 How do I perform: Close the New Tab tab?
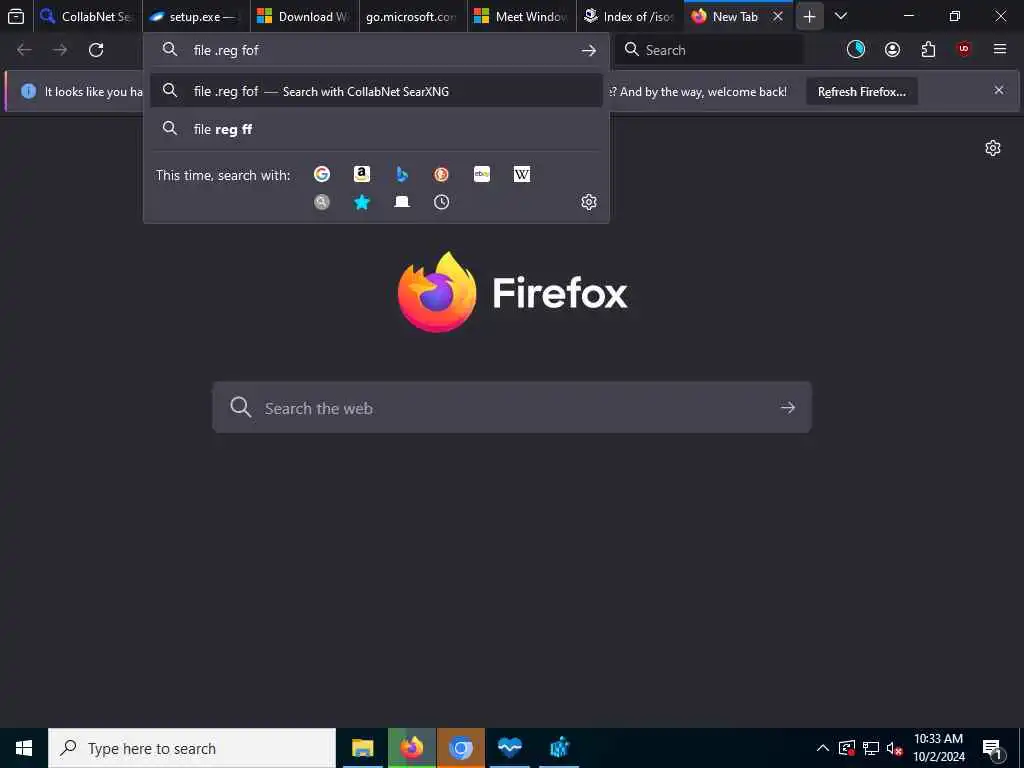tap(778, 17)
